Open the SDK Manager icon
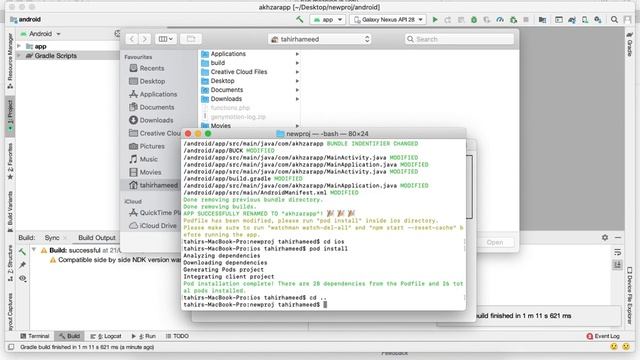This screenshot has height=360, width=640. (x=598, y=19)
